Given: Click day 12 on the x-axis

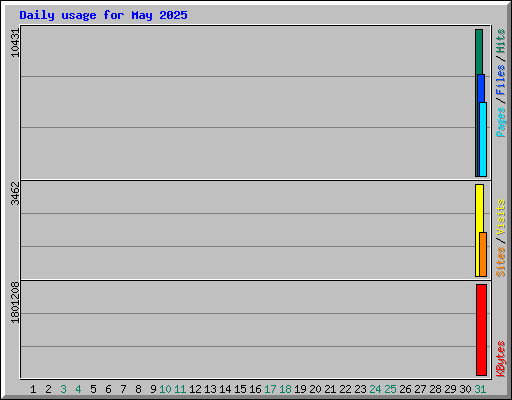Looking at the screenshot, I should [x=195, y=389].
